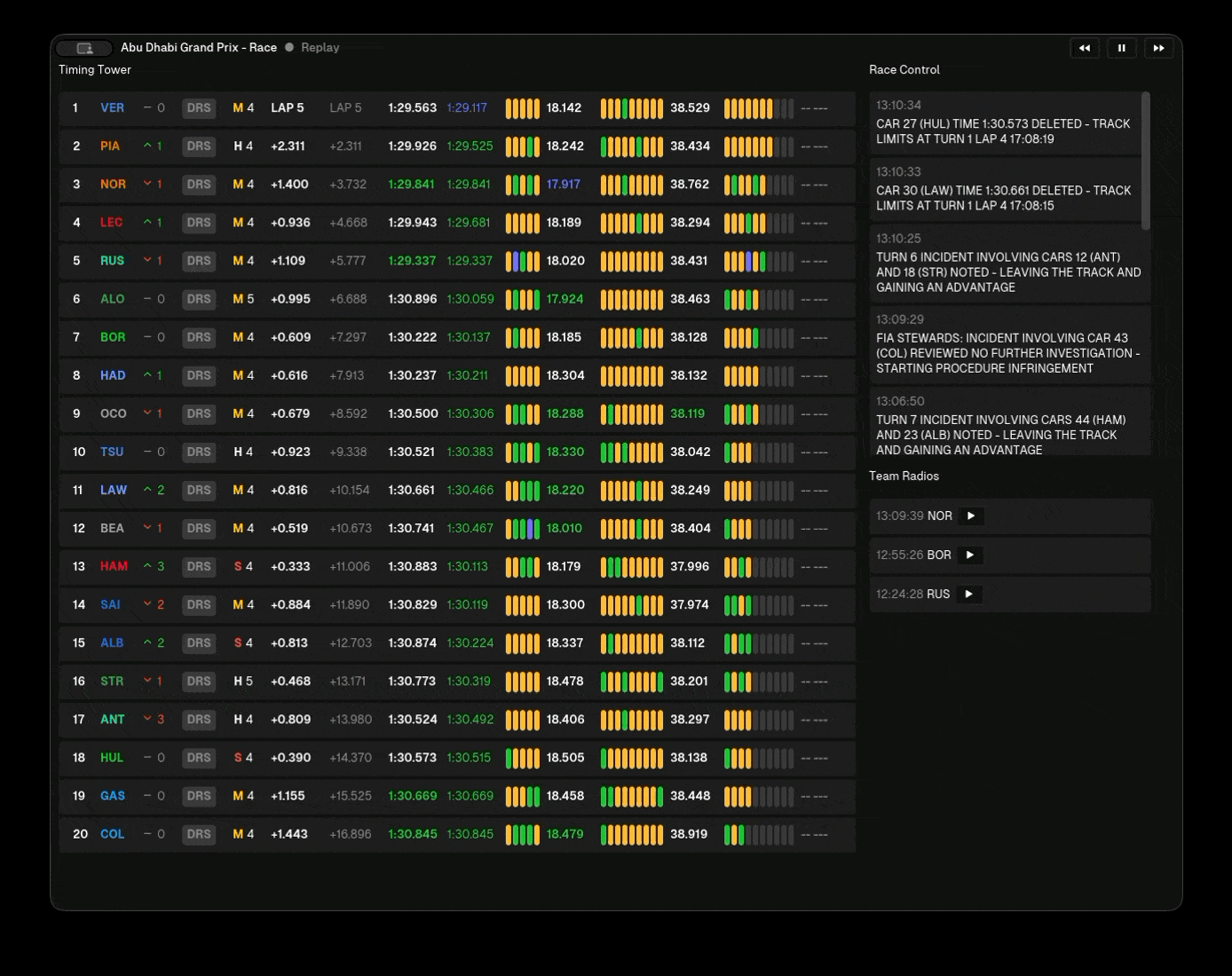This screenshot has height=976, width=1232.
Task: Click the DRS badge for VER
Action: point(199,108)
